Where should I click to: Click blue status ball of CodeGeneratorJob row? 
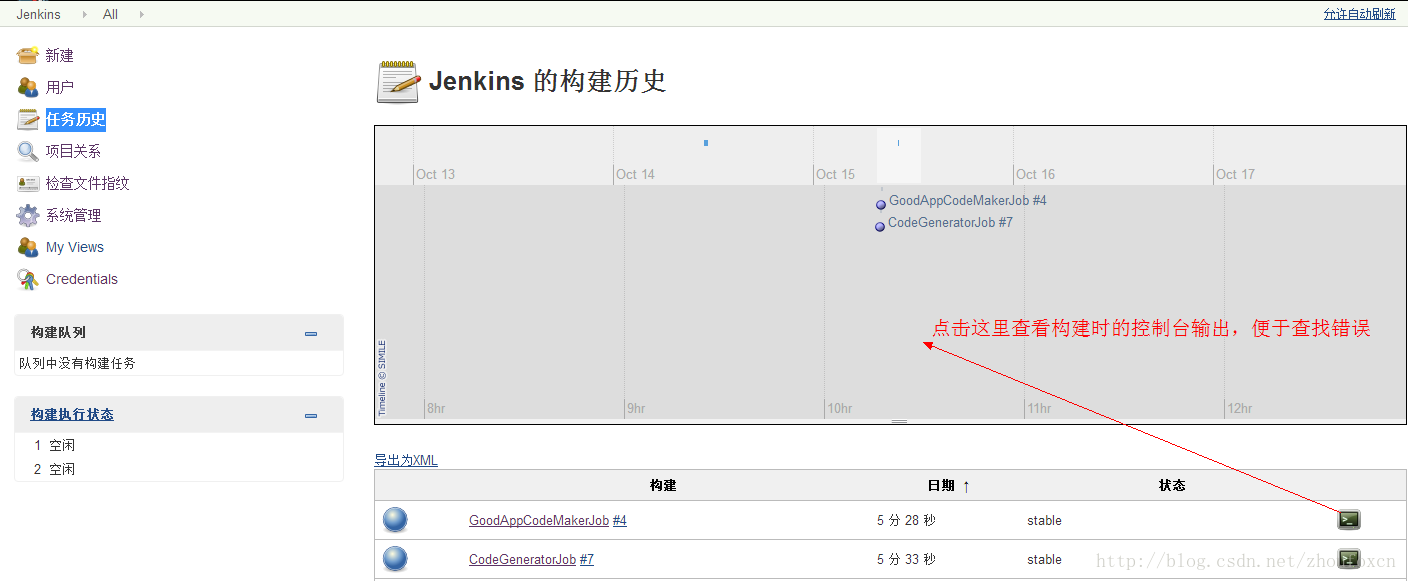click(x=395, y=559)
